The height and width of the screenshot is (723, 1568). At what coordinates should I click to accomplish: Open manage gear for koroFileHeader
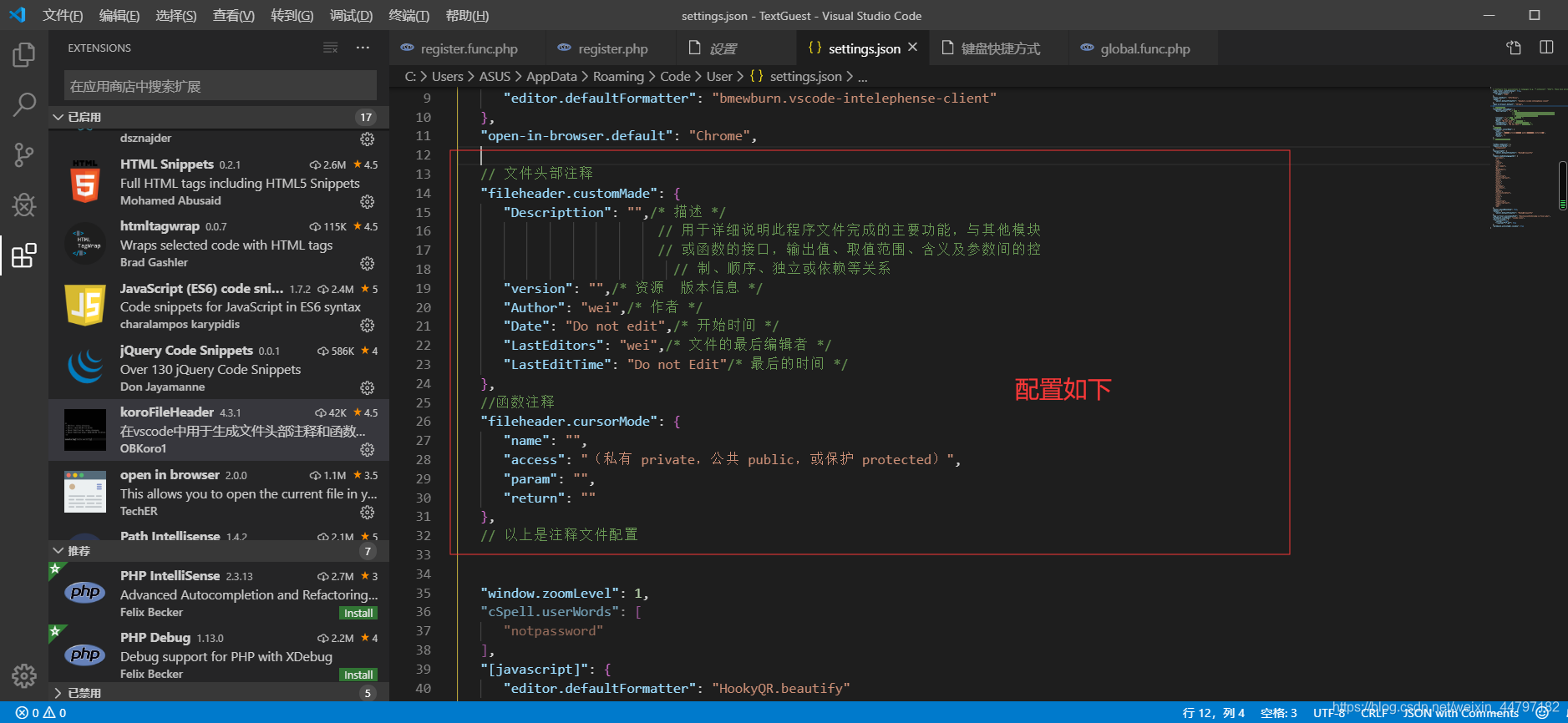[367, 449]
